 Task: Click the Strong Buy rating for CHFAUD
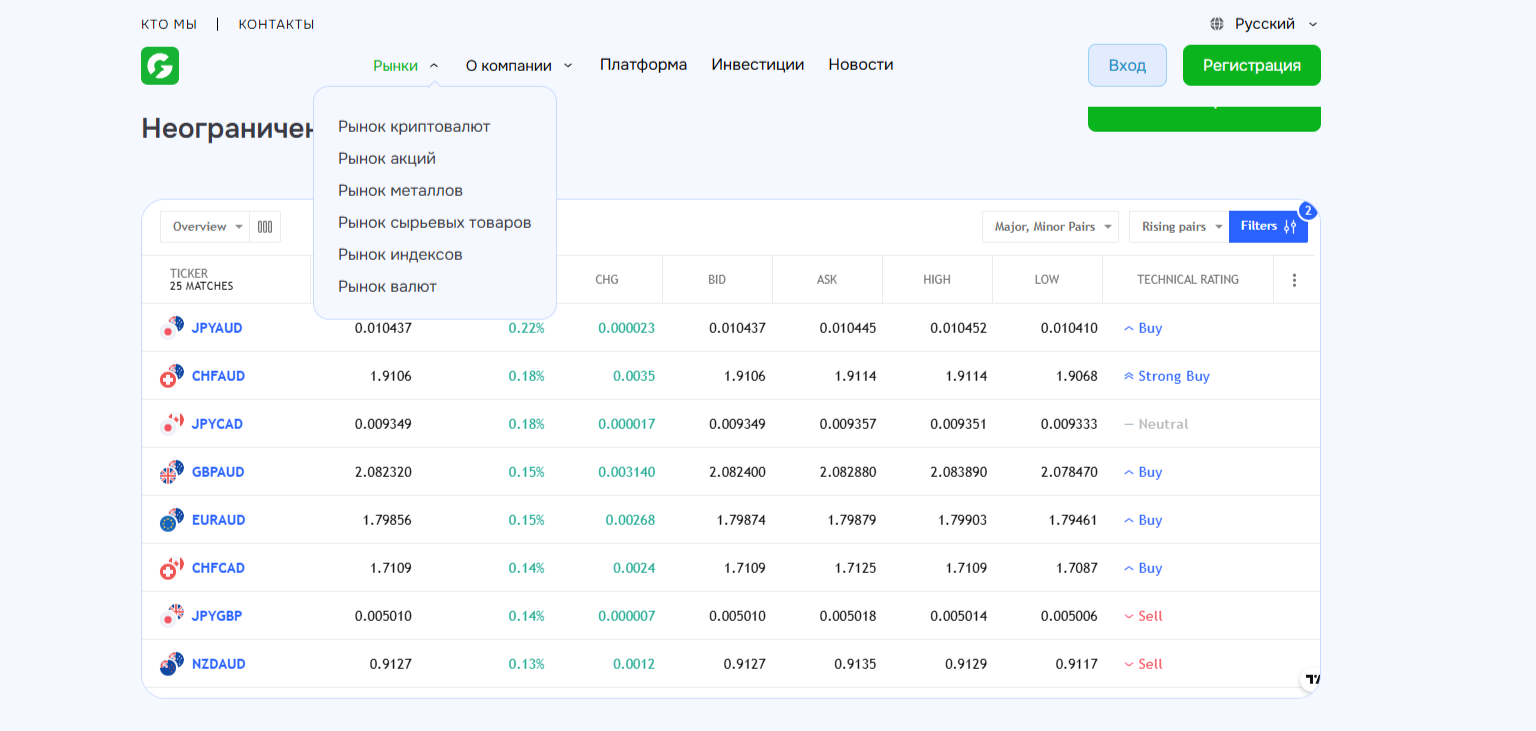[1167, 376]
